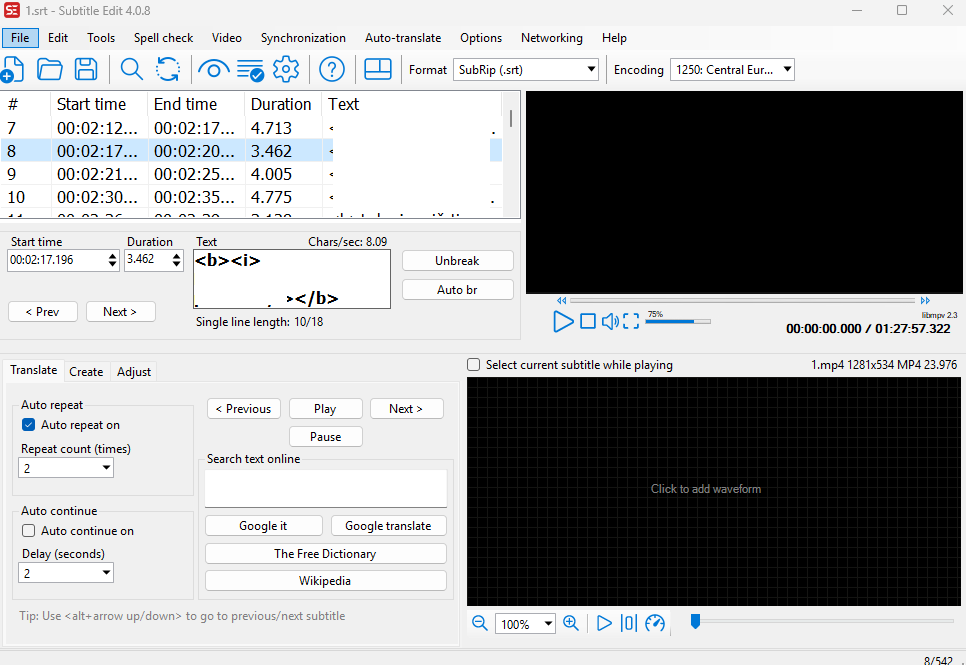Viewport: 966px width, 665px height.
Task: Click the New subtitle file icon
Action: [x=13, y=69]
